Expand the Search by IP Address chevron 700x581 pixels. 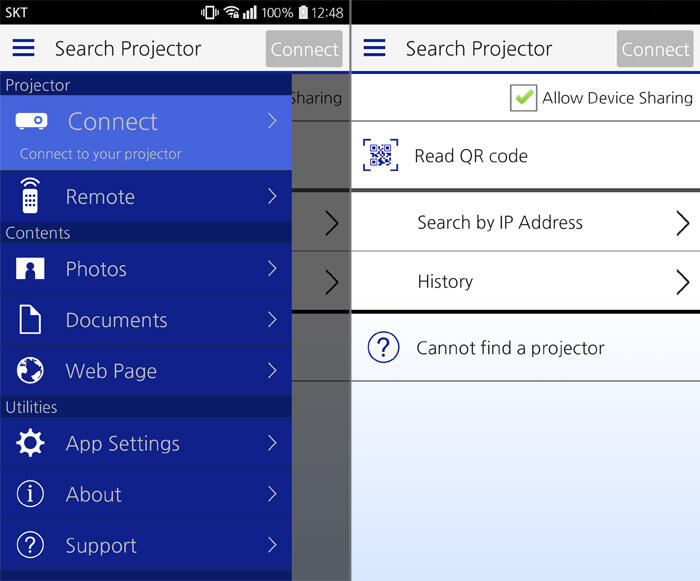(x=683, y=222)
